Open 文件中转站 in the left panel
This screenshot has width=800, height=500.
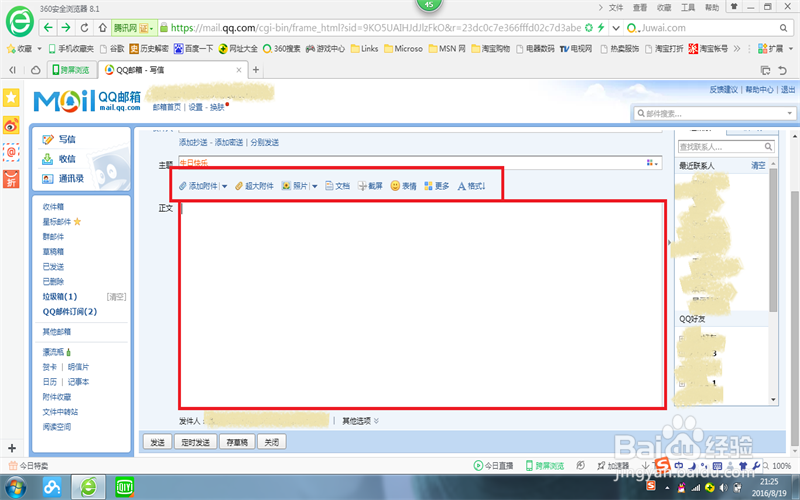pyautogui.click(x=60, y=412)
